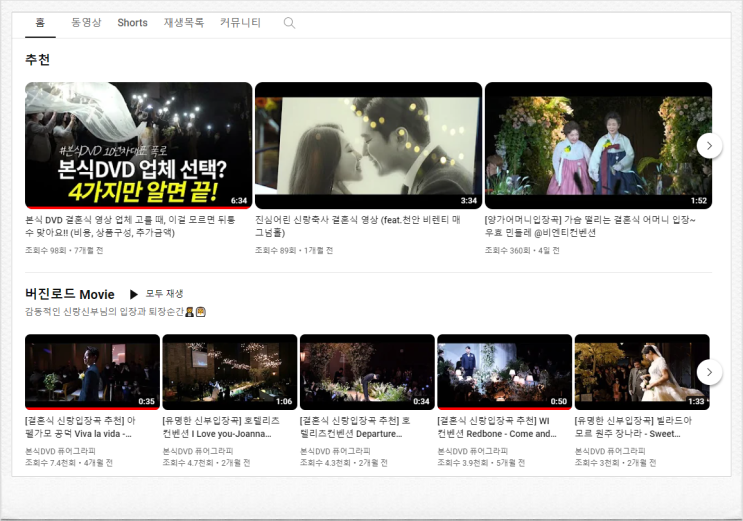743x521 pixels.
Task: Switch to the 홈 tab
Action: click(40, 23)
